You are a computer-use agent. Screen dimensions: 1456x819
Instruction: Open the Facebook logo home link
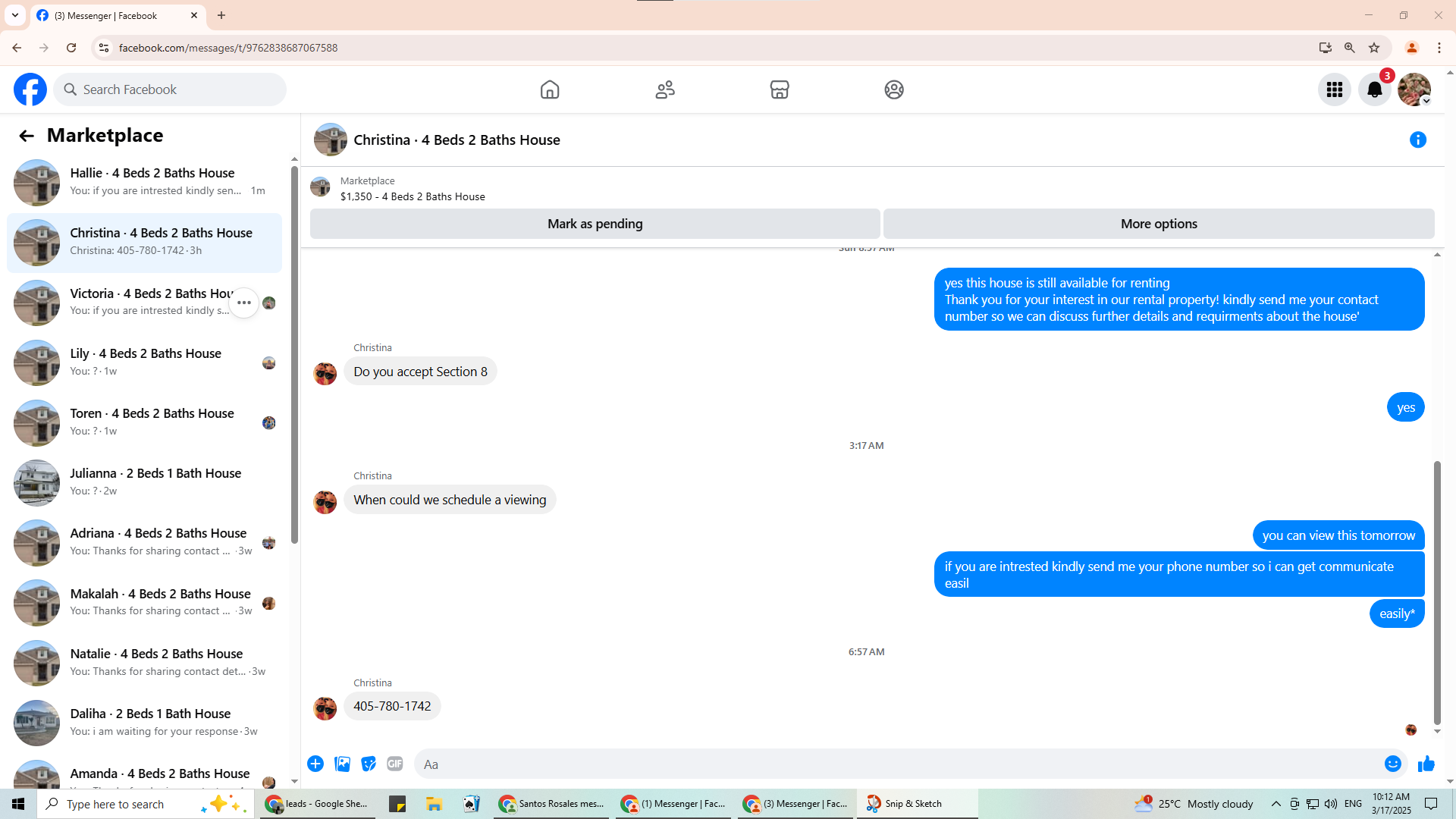[30, 89]
